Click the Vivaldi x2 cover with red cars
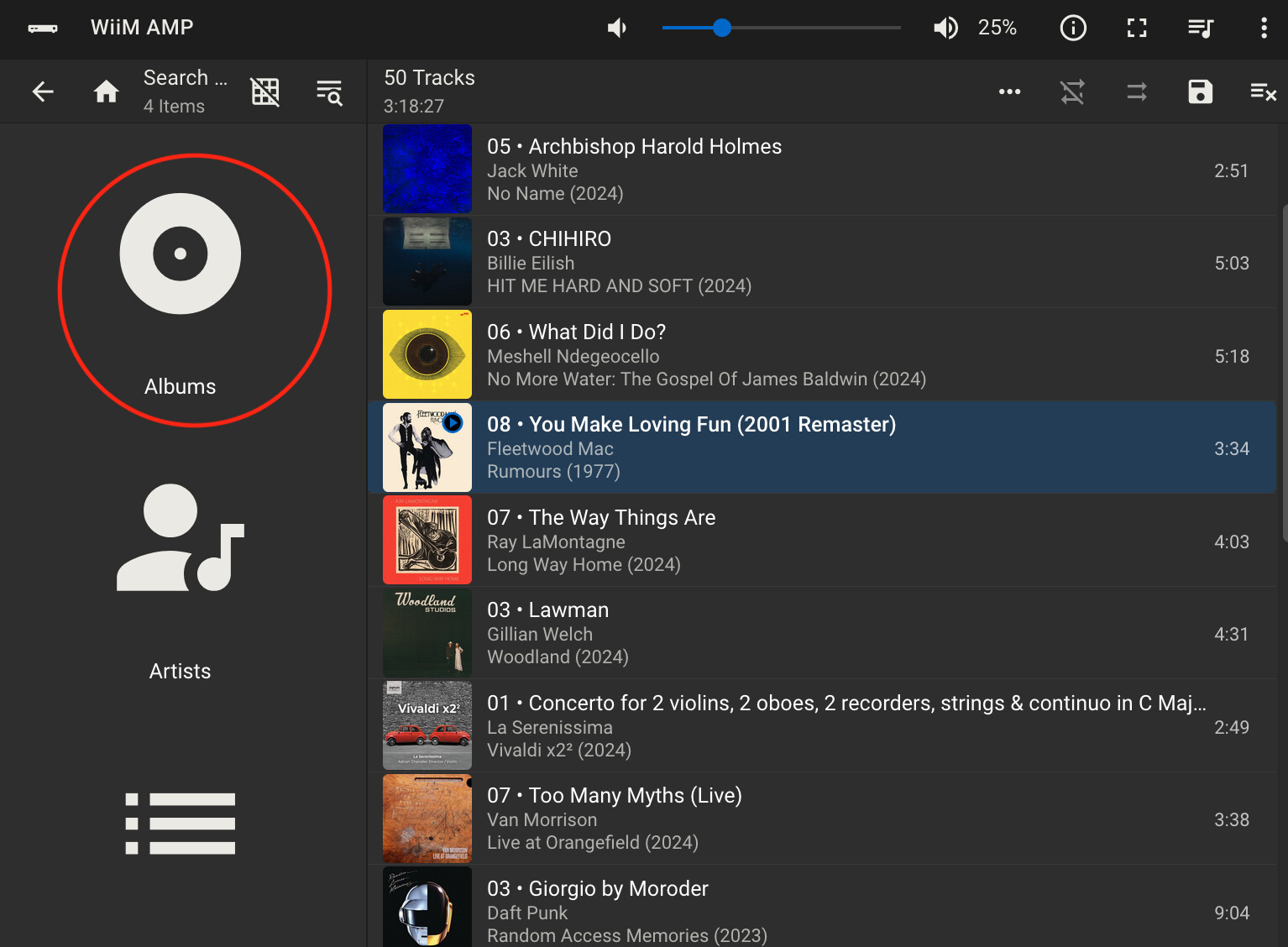1288x947 pixels. [x=427, y=725]
